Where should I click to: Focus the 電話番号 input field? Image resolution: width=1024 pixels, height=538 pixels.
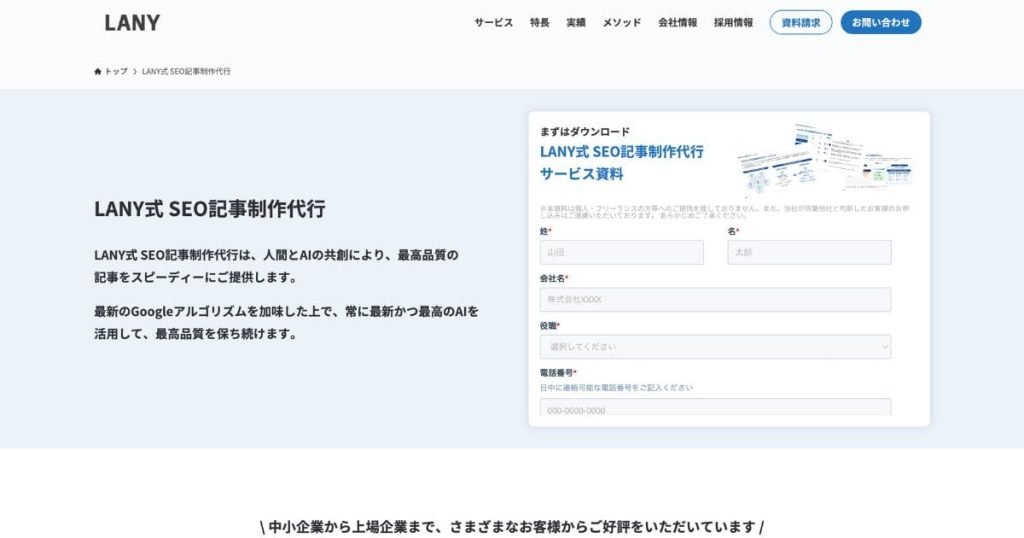pyautogui.click(x=715, y=407)
